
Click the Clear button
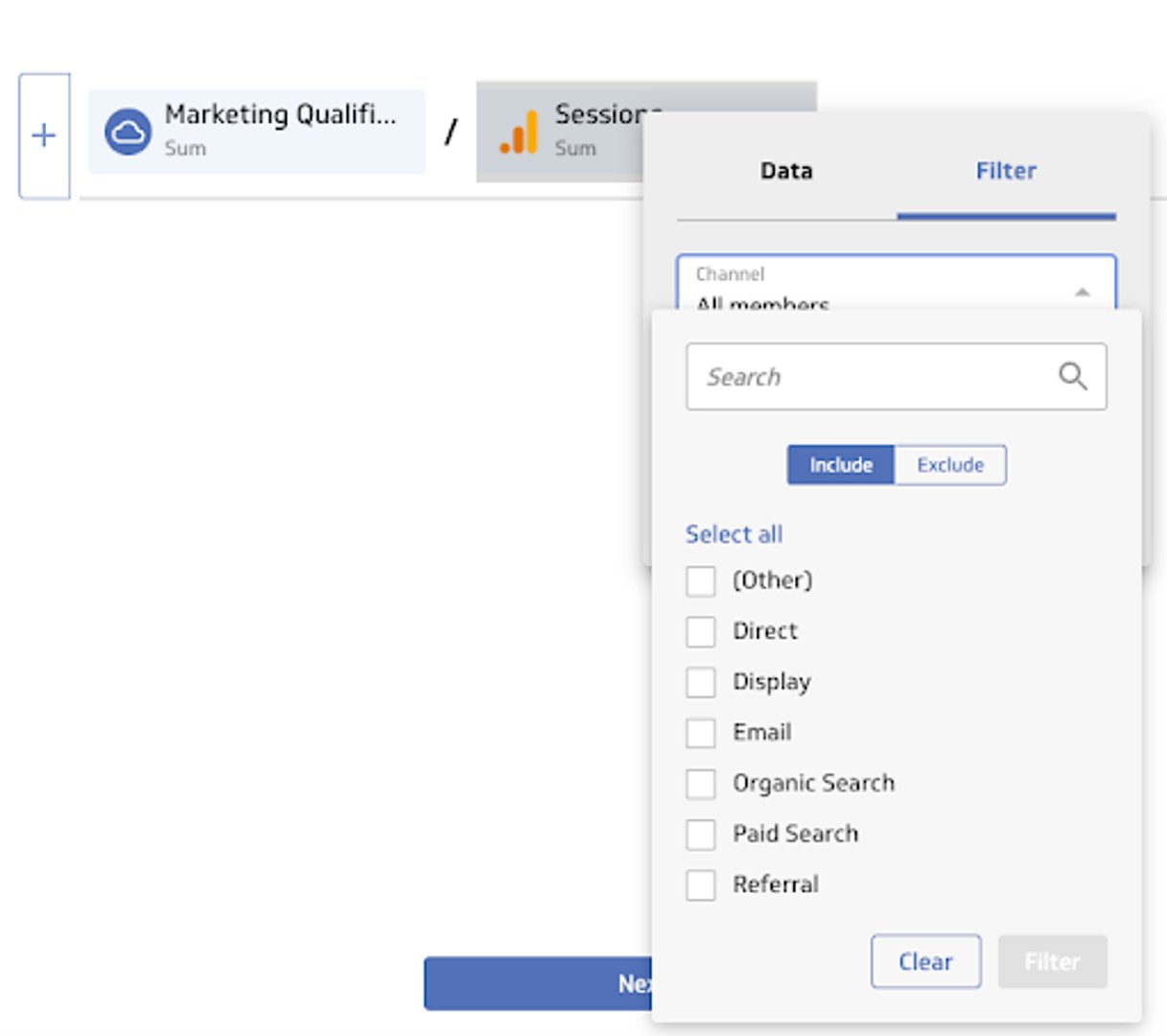925,961
